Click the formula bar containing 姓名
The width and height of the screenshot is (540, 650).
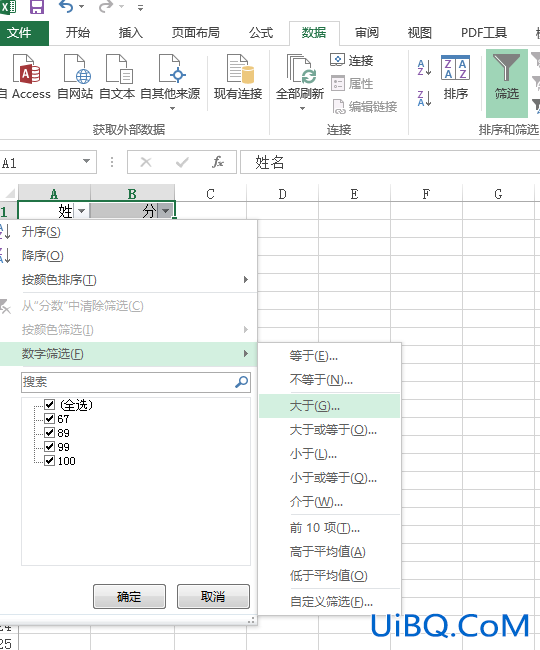click(x=390, y=162)
